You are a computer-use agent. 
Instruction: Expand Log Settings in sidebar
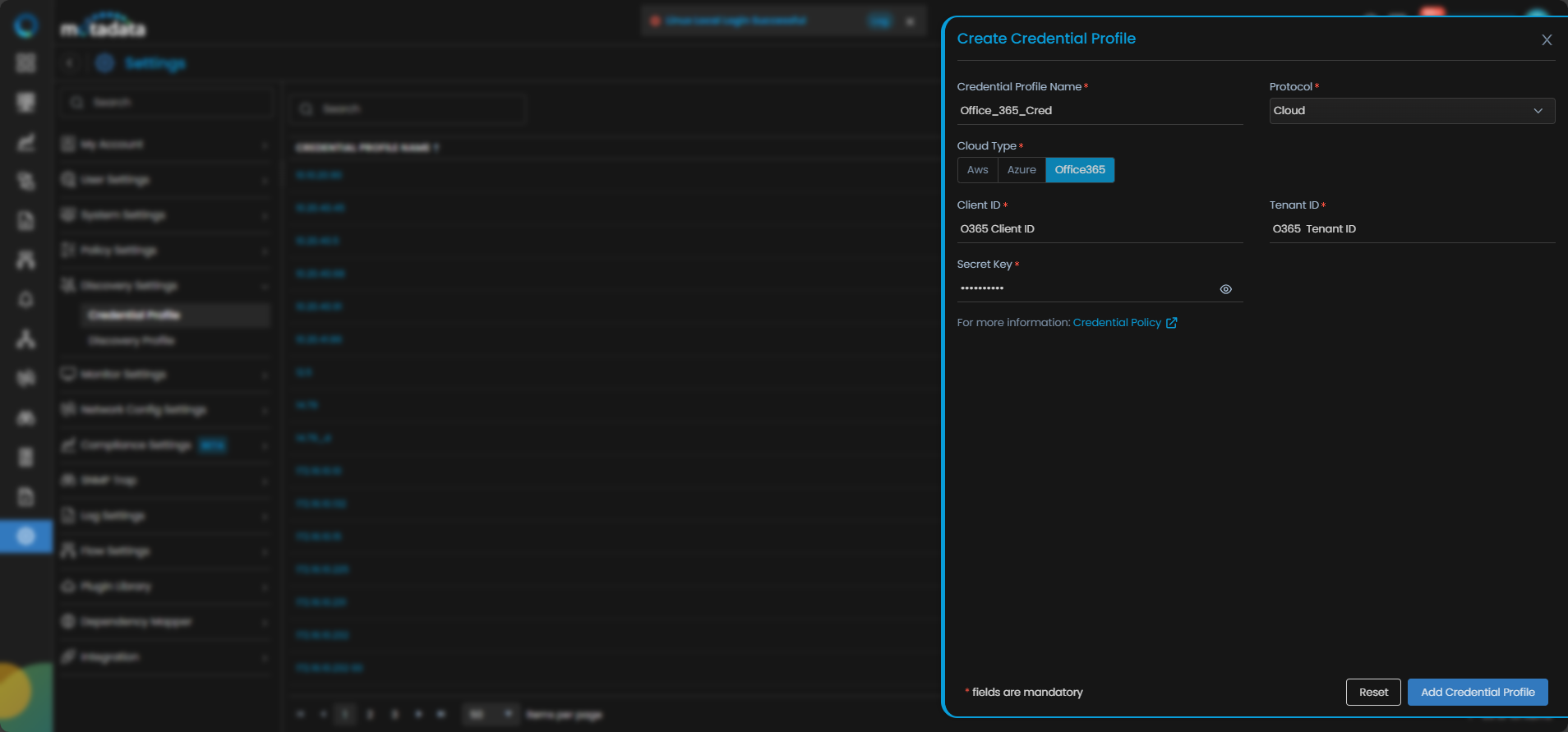click(165, 516)
